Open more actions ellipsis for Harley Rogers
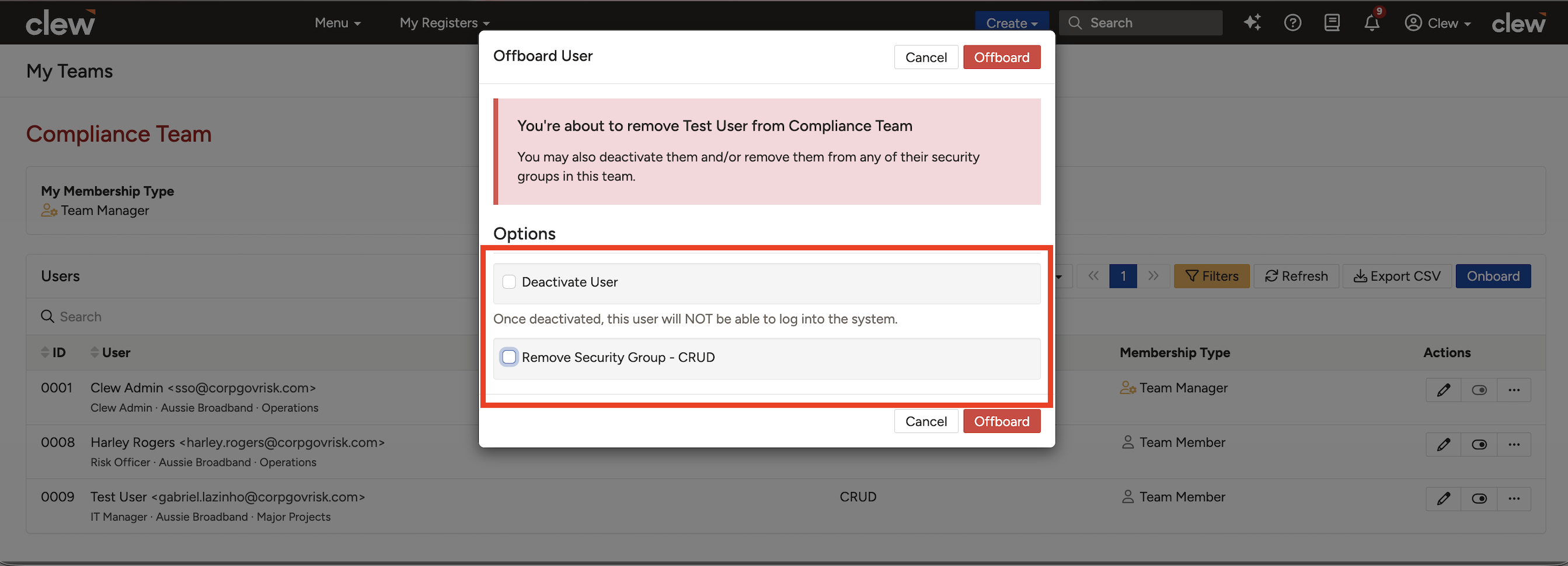The width and height of the screenshot is (1568, 566). (x=1514, y=445)
